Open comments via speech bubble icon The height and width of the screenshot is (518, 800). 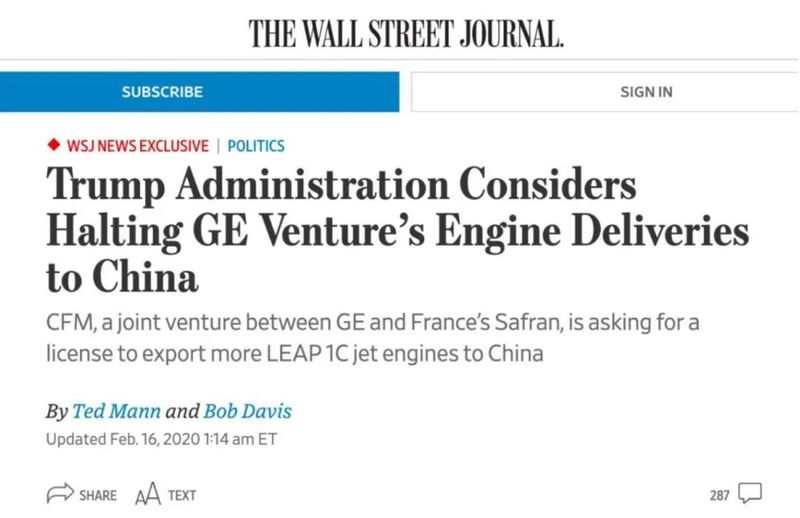[x=751, y=493]
